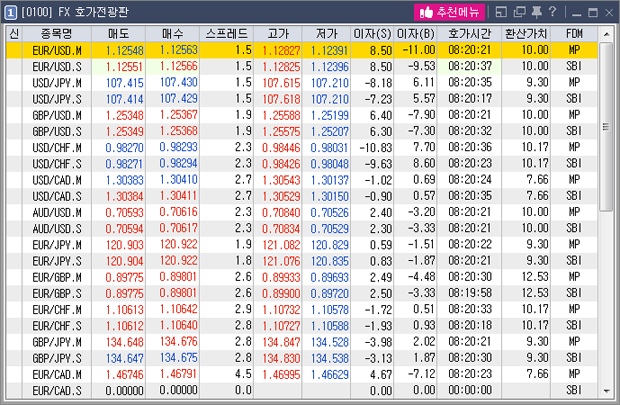Select the AUD/USD.M row name

[57, 213]
